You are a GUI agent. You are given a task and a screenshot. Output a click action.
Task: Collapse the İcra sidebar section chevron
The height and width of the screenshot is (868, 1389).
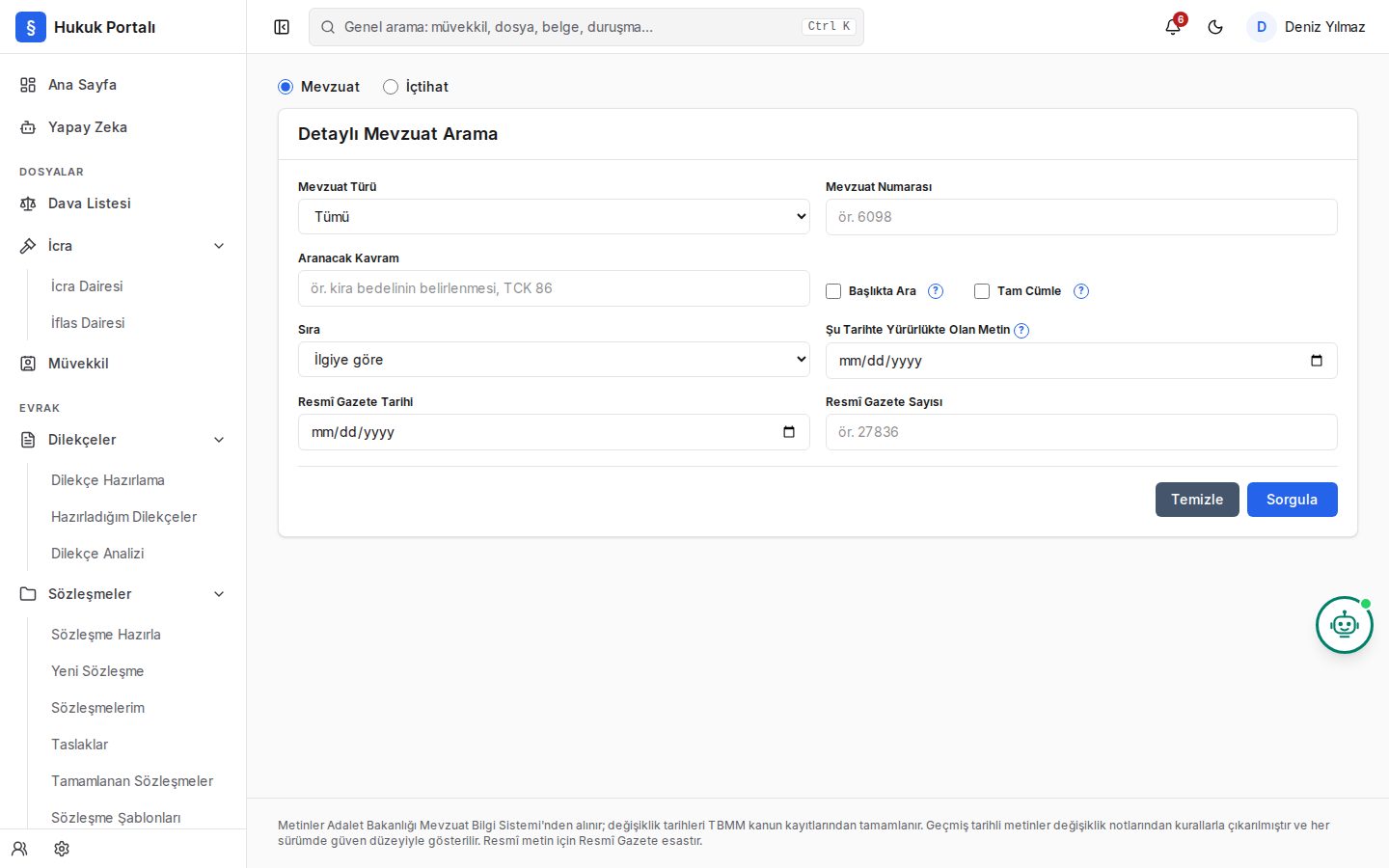pyautogui.click(x=219, y=246)
